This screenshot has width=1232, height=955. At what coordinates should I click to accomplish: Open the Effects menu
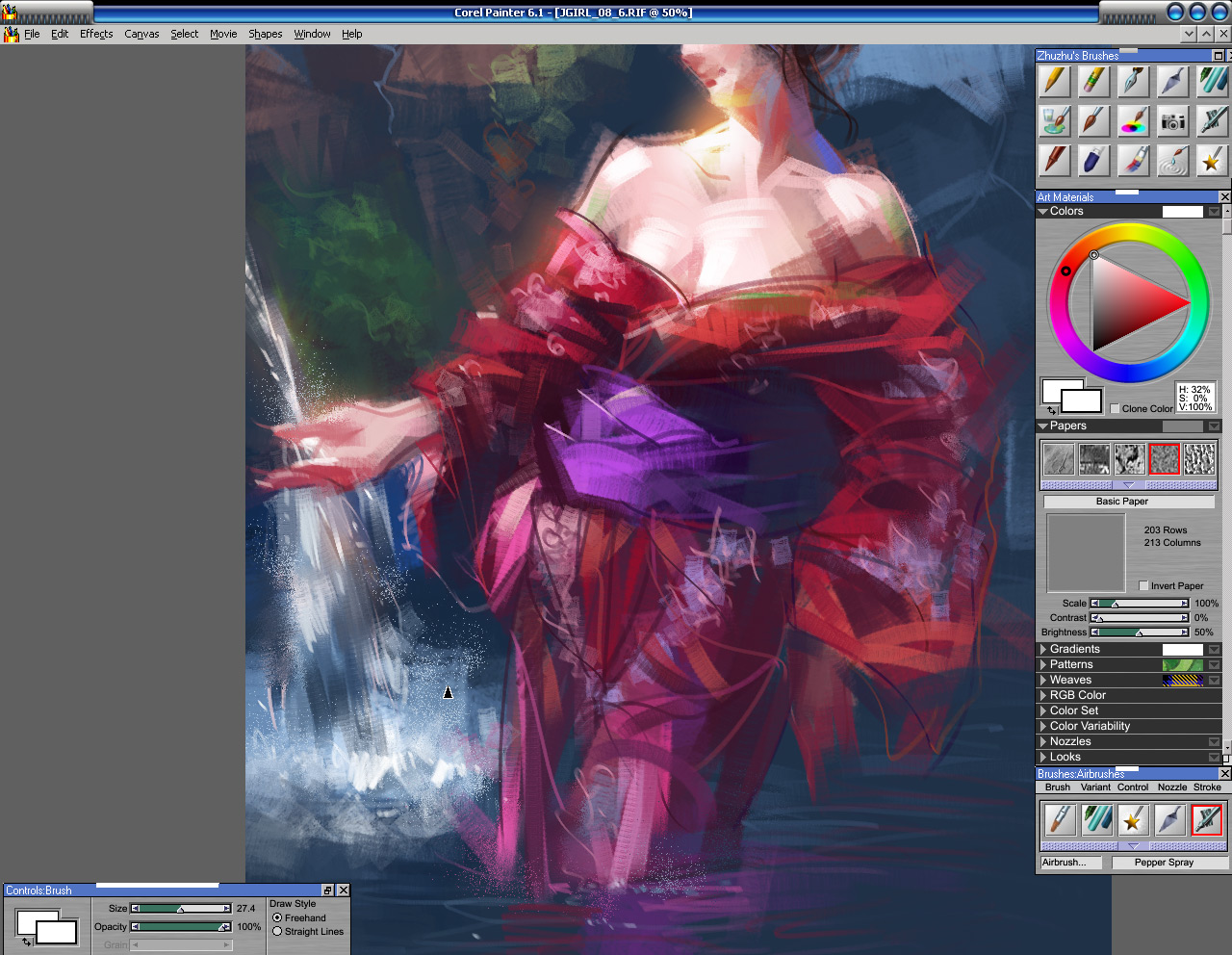96,34
